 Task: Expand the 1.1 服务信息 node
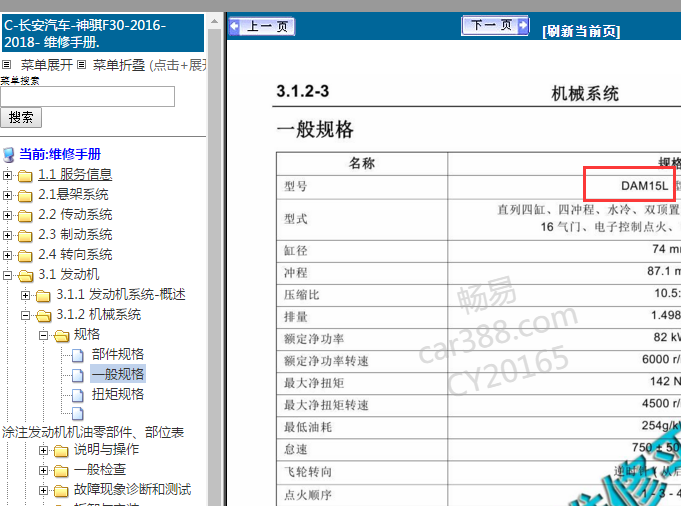[x=7, y=175]
